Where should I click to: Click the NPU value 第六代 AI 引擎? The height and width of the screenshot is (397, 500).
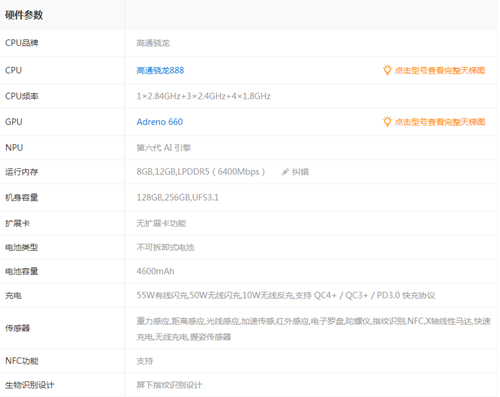[x=164, y=148]
